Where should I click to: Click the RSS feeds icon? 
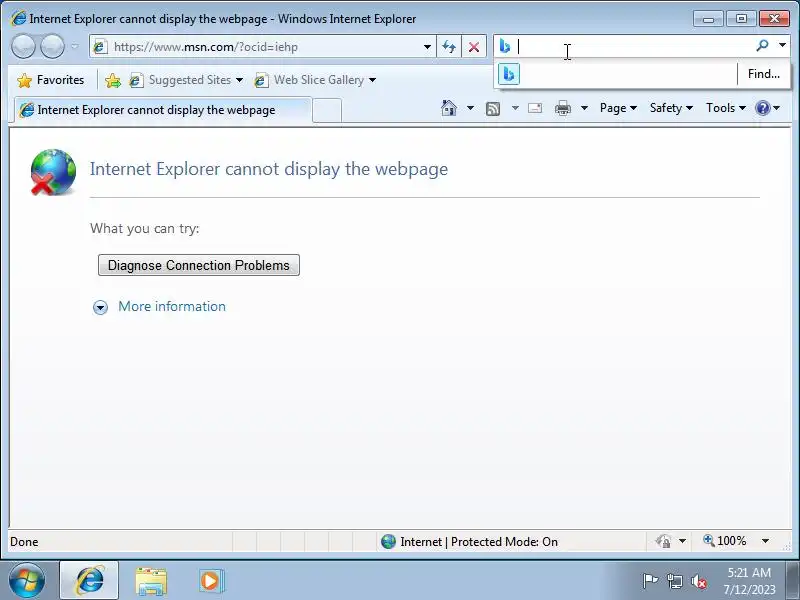pyautogui.click(x=493, y=109)
